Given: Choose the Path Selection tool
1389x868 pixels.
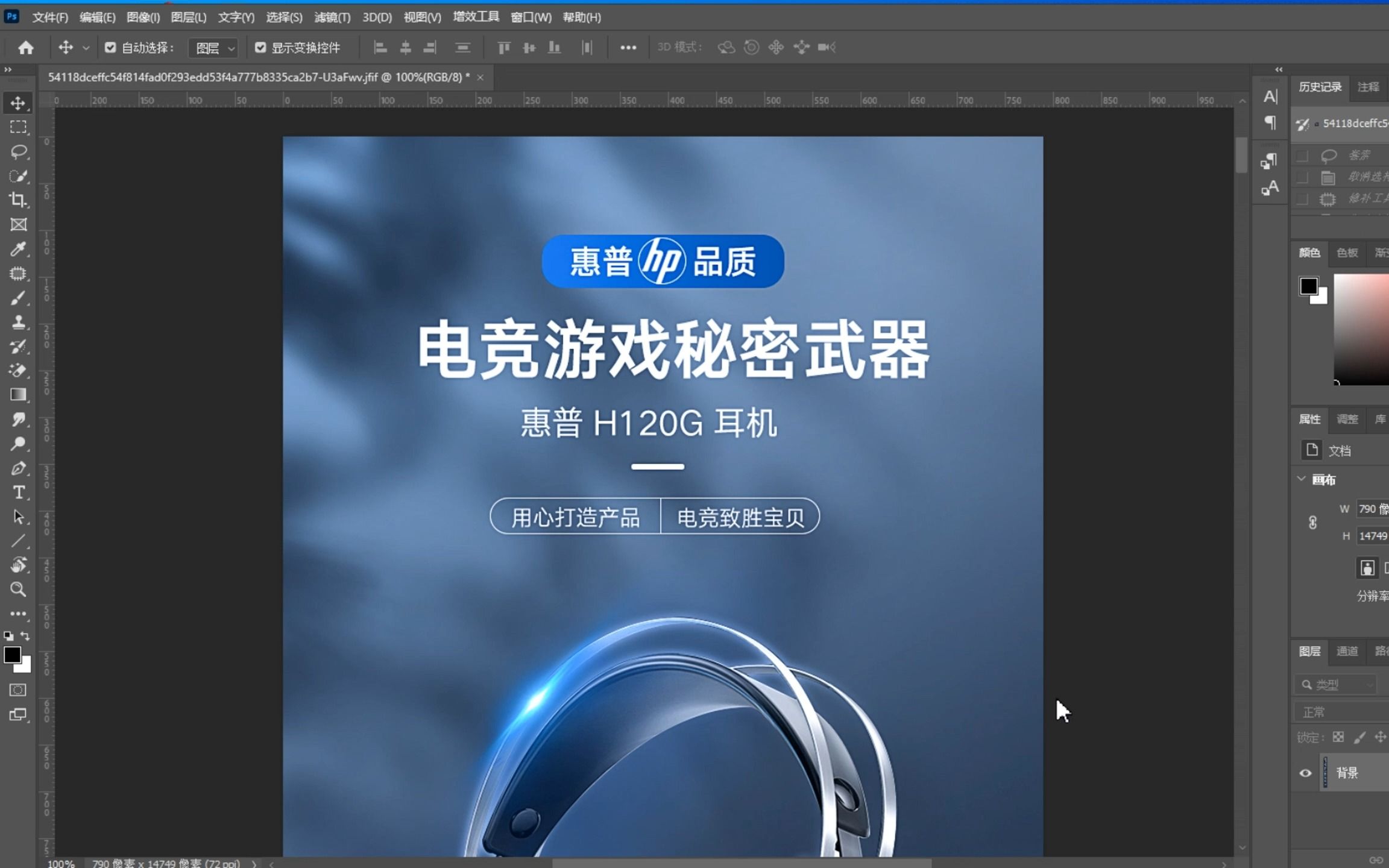Looking at the screenshot, I should click(x=18, y=517).
